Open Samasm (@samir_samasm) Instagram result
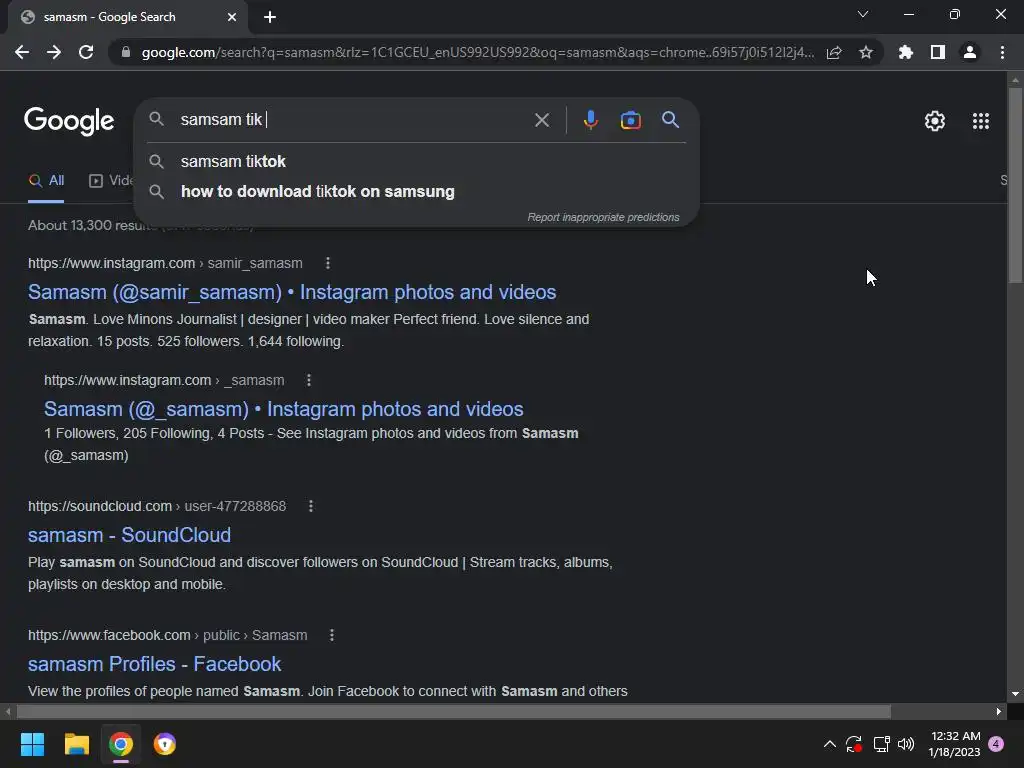 292,292
